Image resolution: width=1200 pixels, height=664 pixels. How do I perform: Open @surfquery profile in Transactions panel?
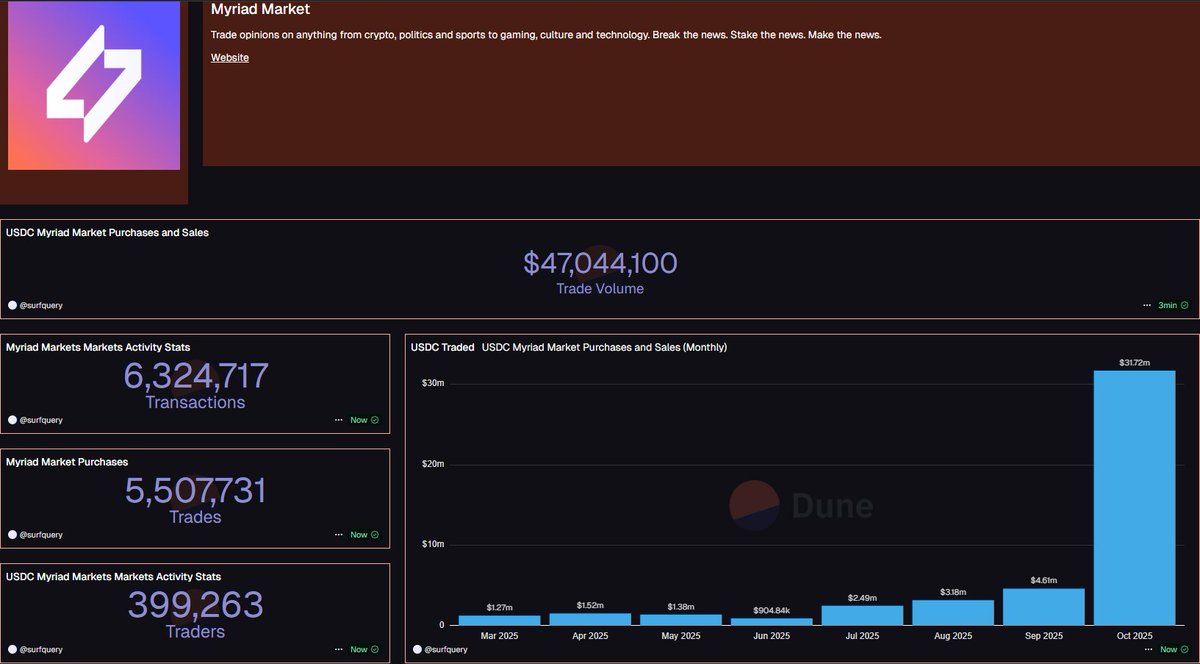(x=36, y=420)
